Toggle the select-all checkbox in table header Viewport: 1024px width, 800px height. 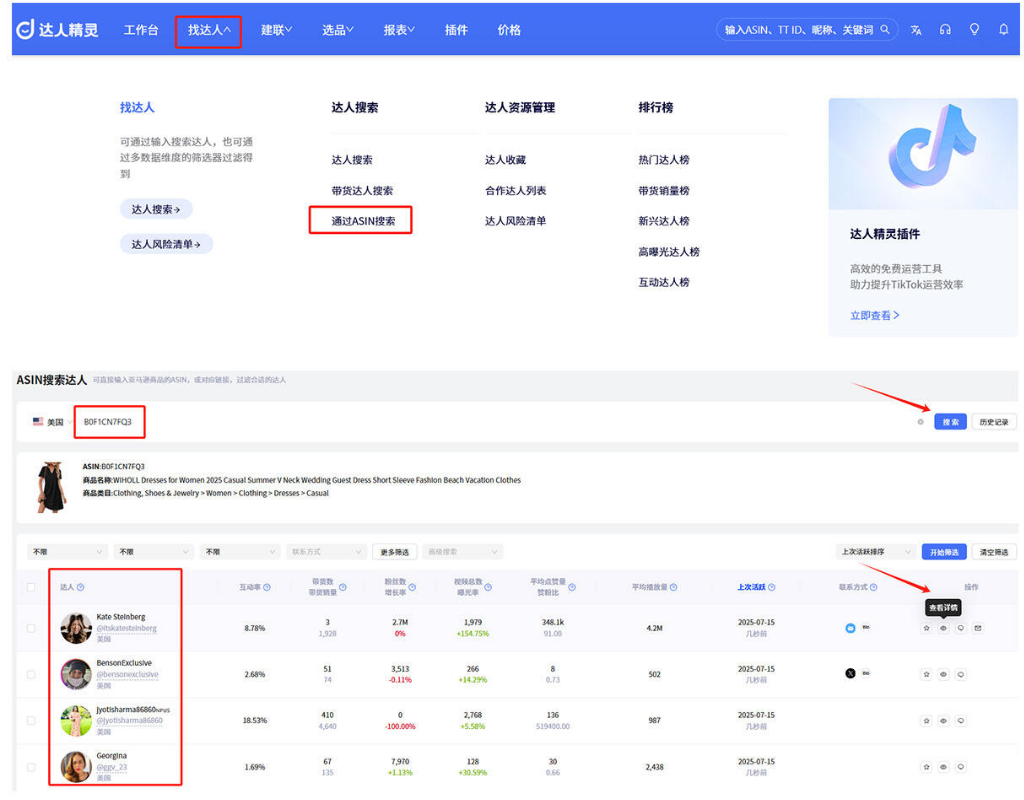[31, 587]
